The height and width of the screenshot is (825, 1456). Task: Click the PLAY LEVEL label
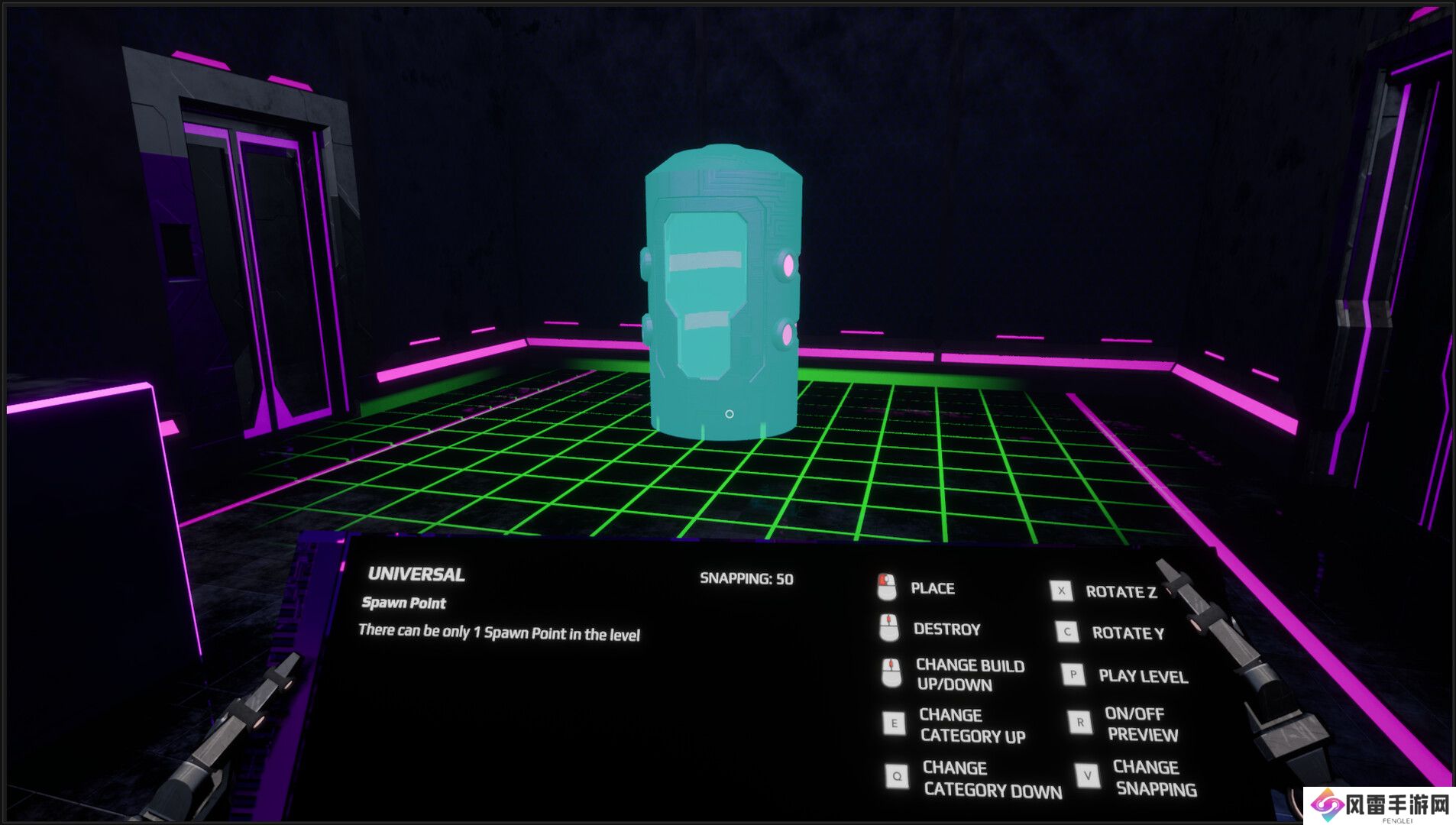pos(1143,676)
